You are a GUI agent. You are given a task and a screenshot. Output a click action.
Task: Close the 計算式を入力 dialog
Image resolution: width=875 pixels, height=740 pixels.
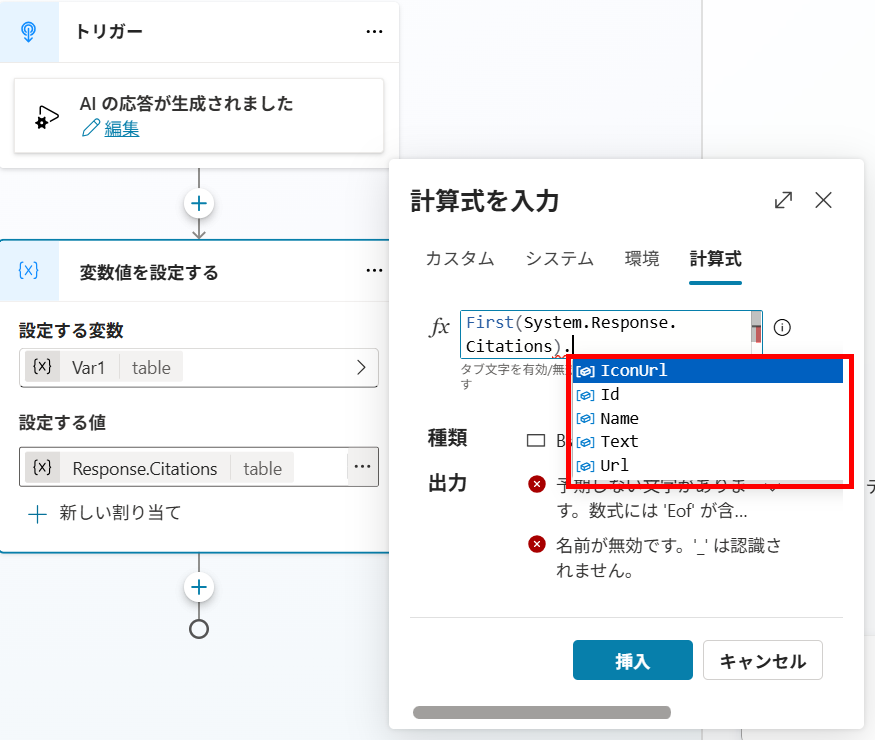(x=823, y=200)
